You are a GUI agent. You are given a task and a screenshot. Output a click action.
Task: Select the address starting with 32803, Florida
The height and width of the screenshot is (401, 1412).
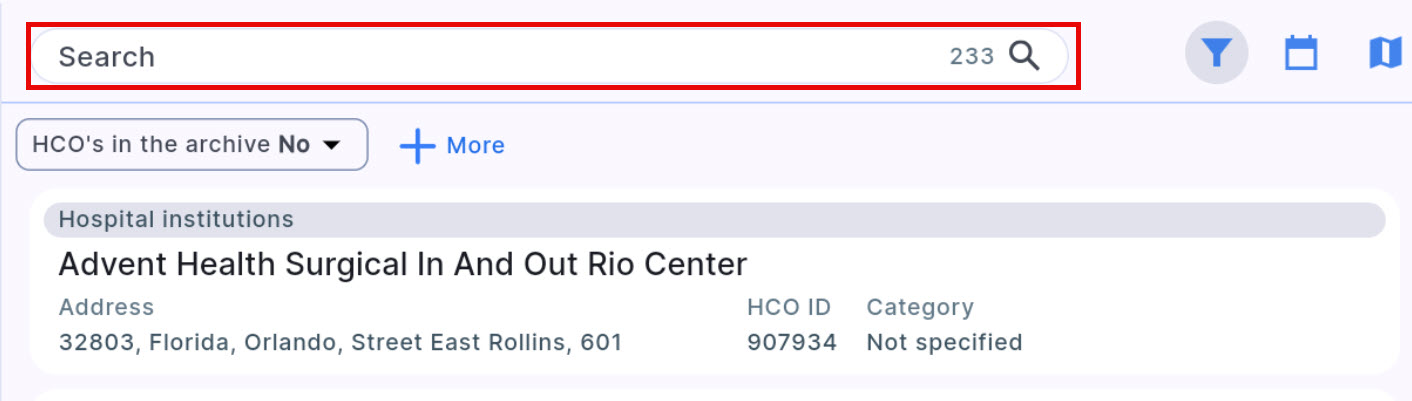tap(340, 343)
